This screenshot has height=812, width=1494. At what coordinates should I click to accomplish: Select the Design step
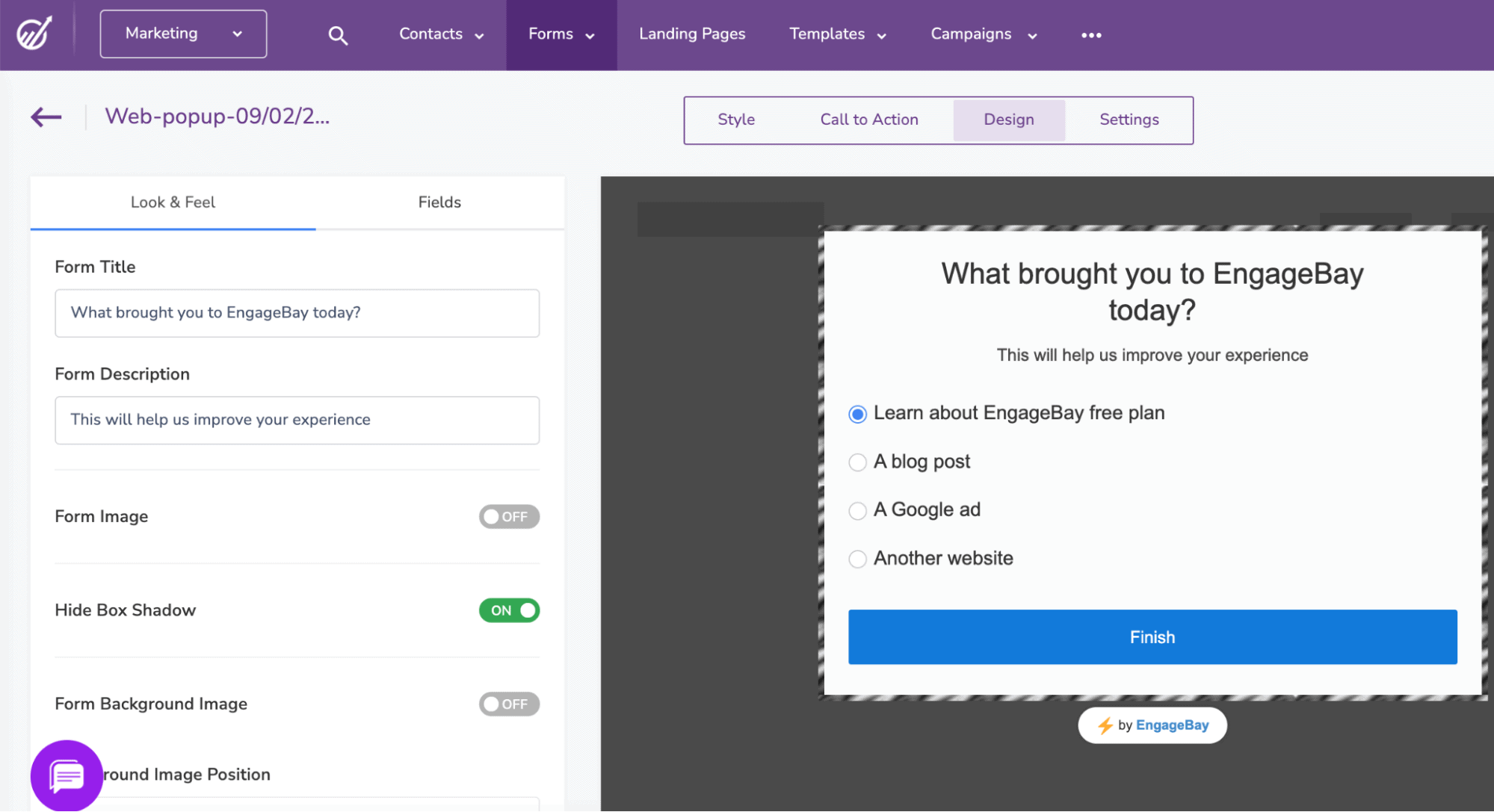point(1009,120)
